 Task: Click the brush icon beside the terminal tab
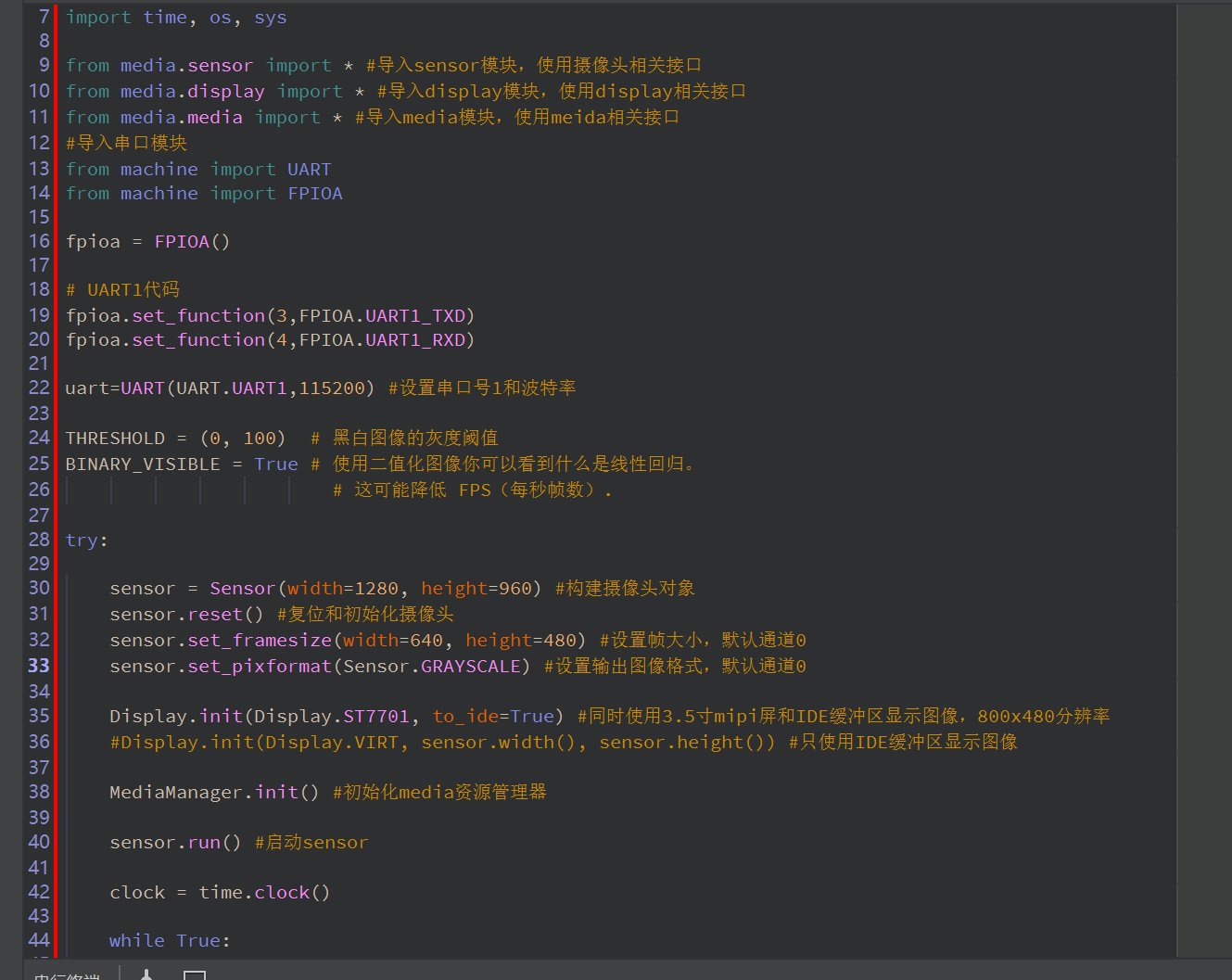(146, 974)
